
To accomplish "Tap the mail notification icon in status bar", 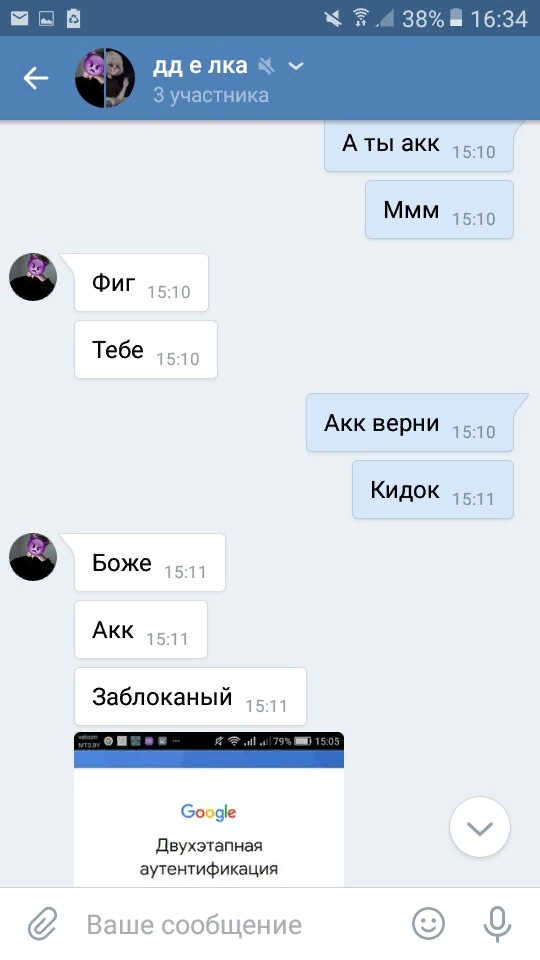I will (x=19, y=18).
